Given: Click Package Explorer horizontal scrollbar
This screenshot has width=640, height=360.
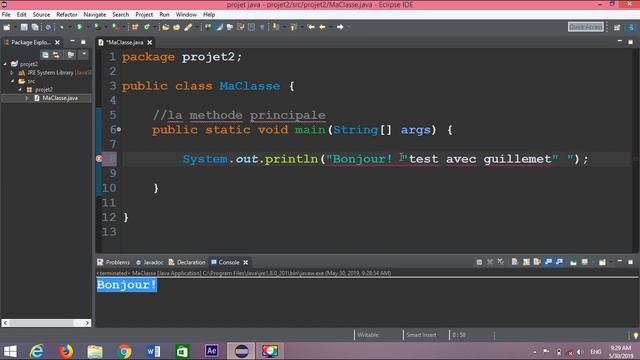Looking at the screenshot, I should 46,323.
